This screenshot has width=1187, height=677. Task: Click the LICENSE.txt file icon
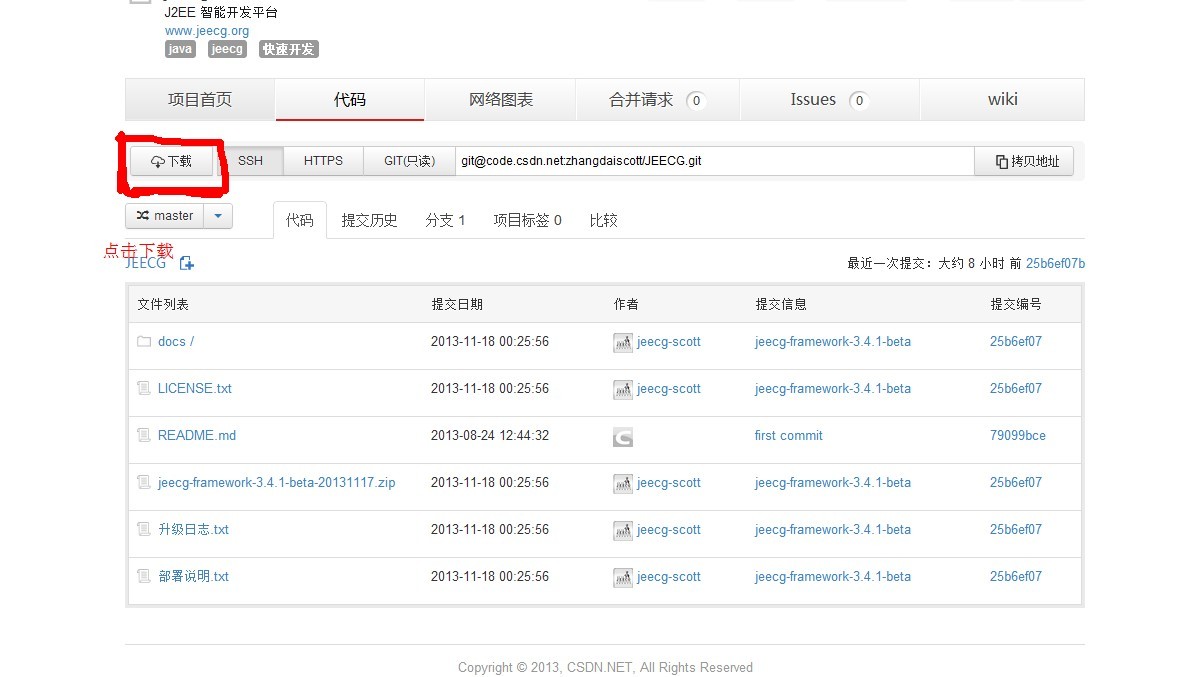click(144, 388)
